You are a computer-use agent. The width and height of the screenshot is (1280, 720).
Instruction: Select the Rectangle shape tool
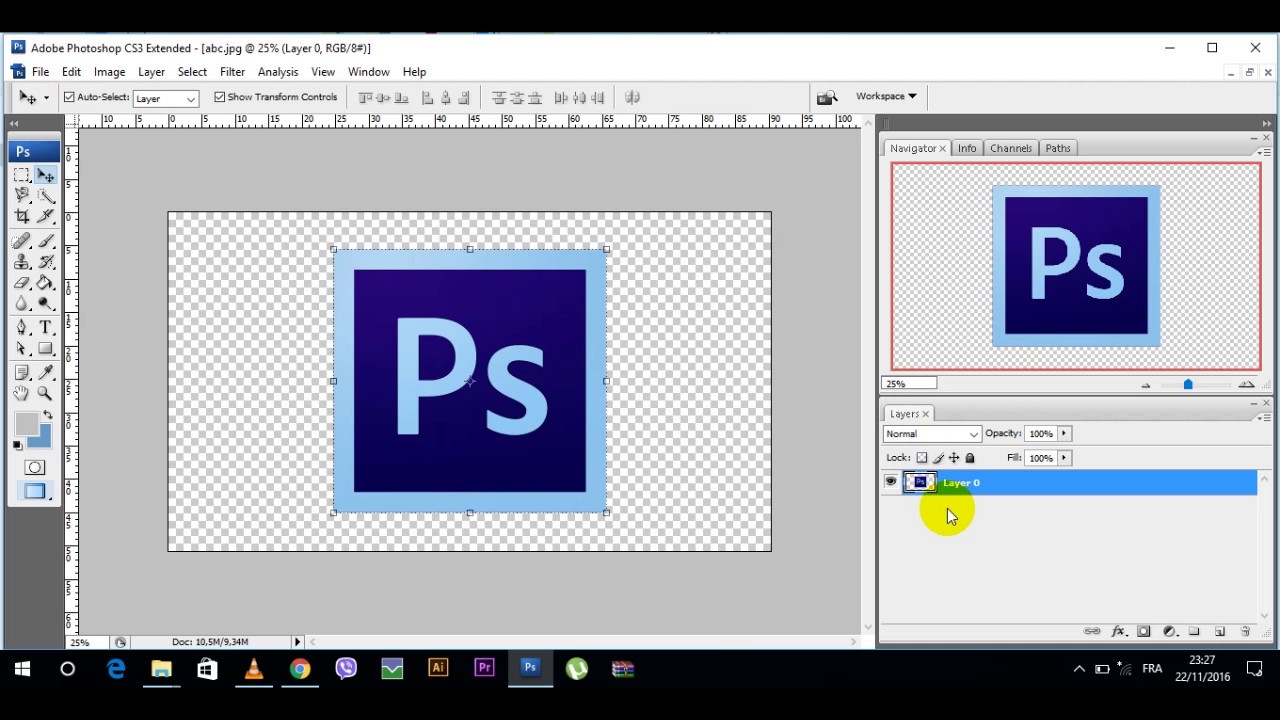pos(46,349)
